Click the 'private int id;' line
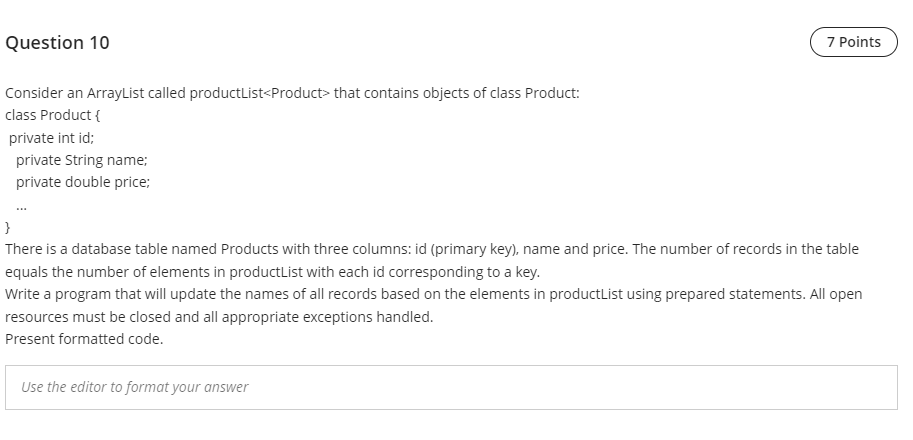The height and width of the screenshot is (440, 913). click(x=51, y=138)
